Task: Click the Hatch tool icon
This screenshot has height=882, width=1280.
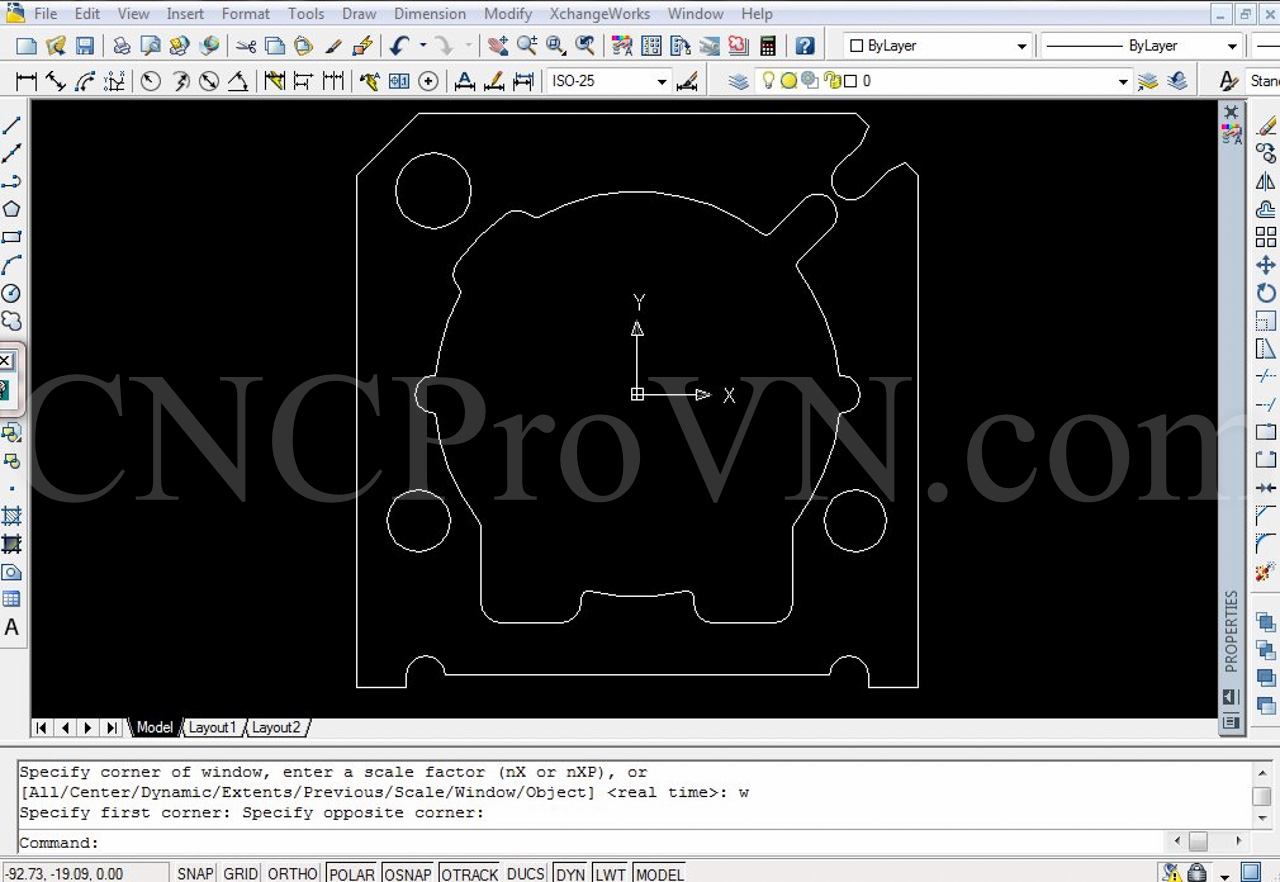Action: 12,516
